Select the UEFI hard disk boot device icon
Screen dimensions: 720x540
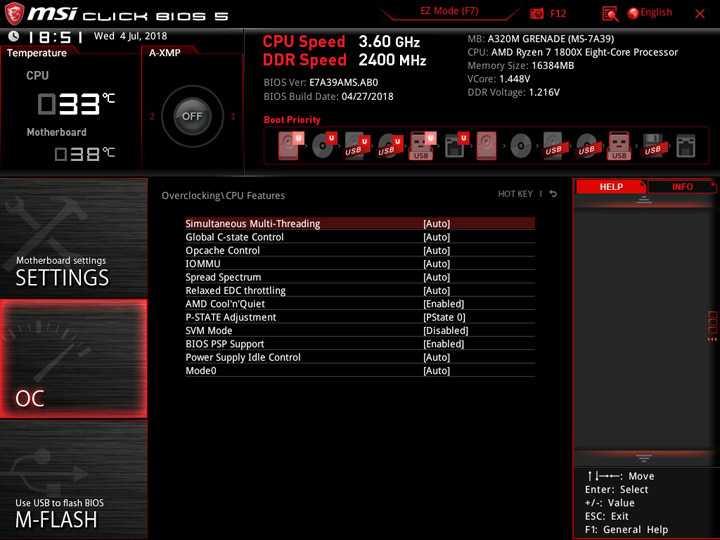290,146
